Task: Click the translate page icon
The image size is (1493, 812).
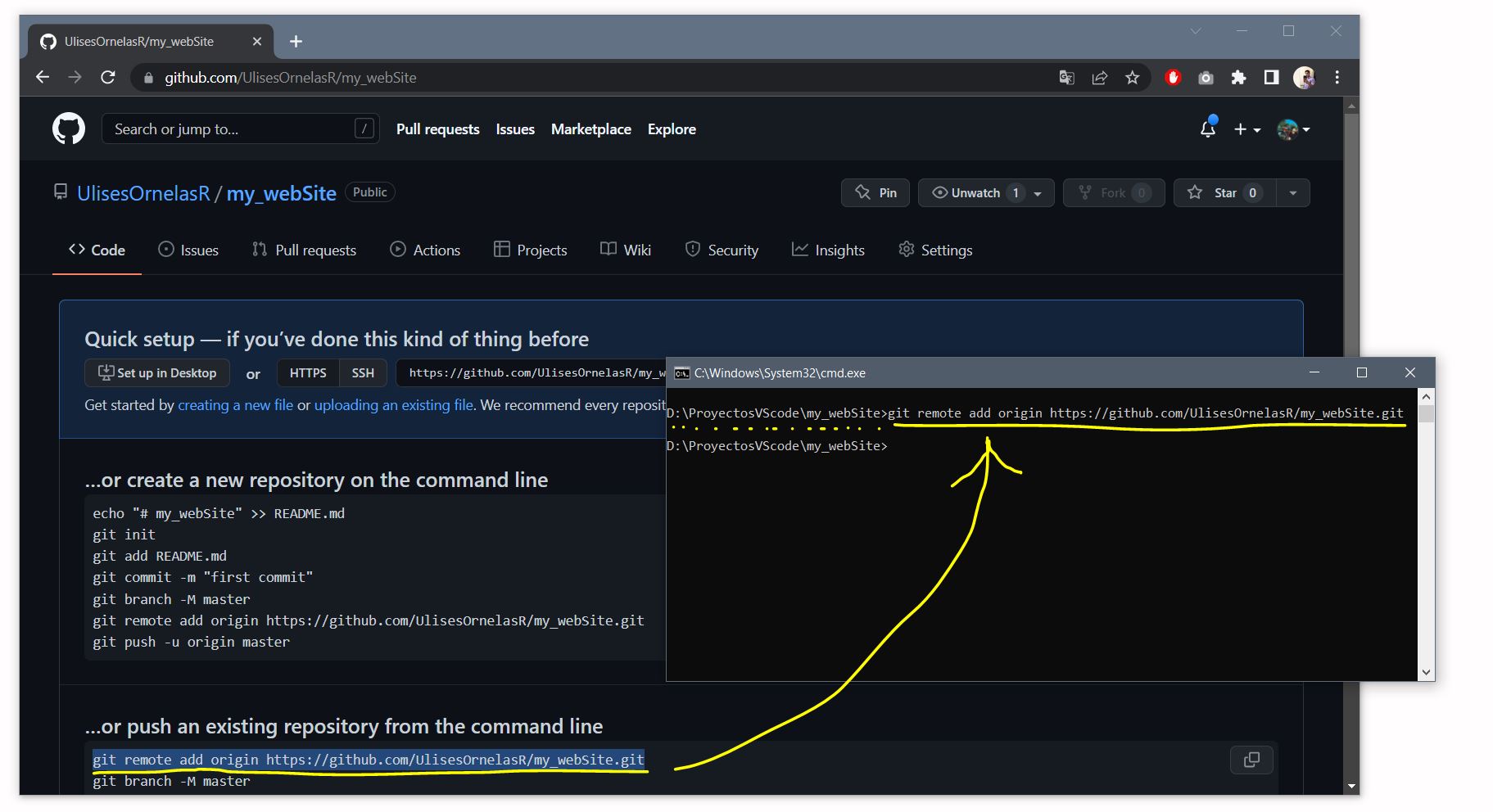Action: click(x=1066, y=77)
